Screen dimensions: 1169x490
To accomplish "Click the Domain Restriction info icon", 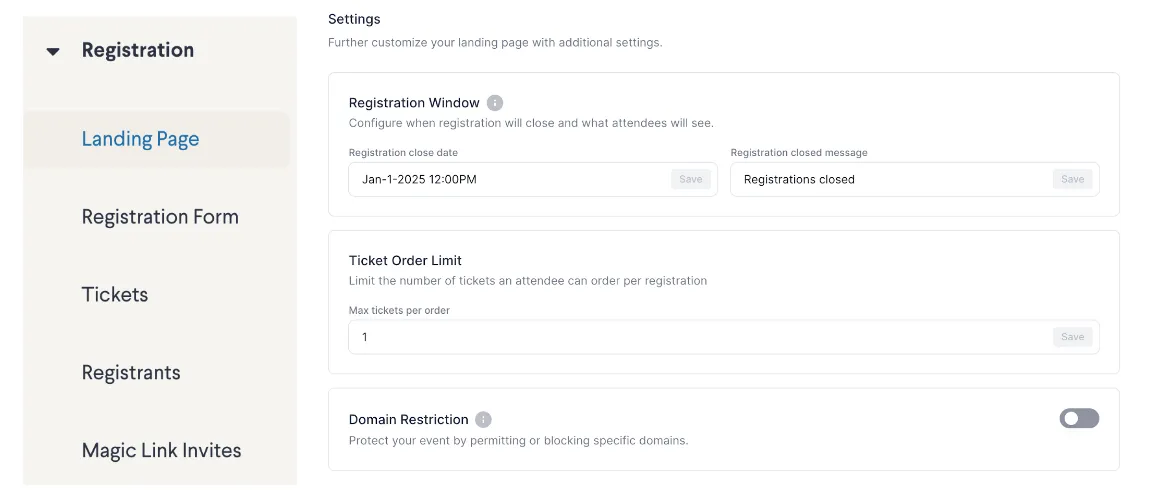I will (x=483, y=420).
